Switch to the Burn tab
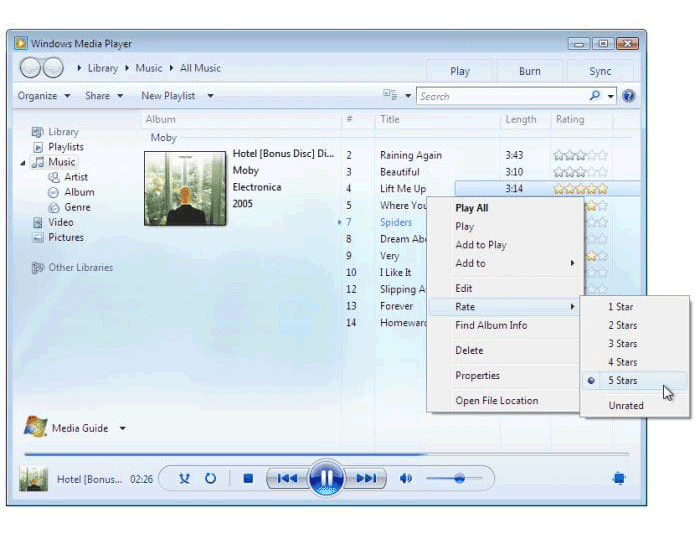 [x=529, y=71]
